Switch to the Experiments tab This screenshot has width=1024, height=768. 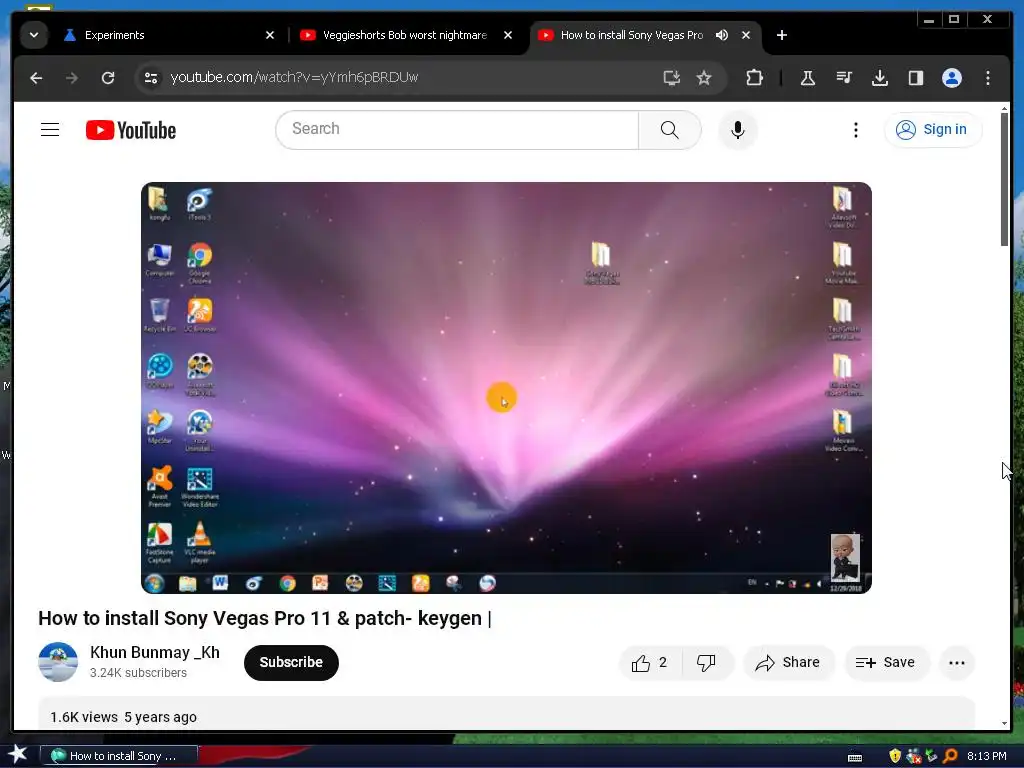pos(171,35)
